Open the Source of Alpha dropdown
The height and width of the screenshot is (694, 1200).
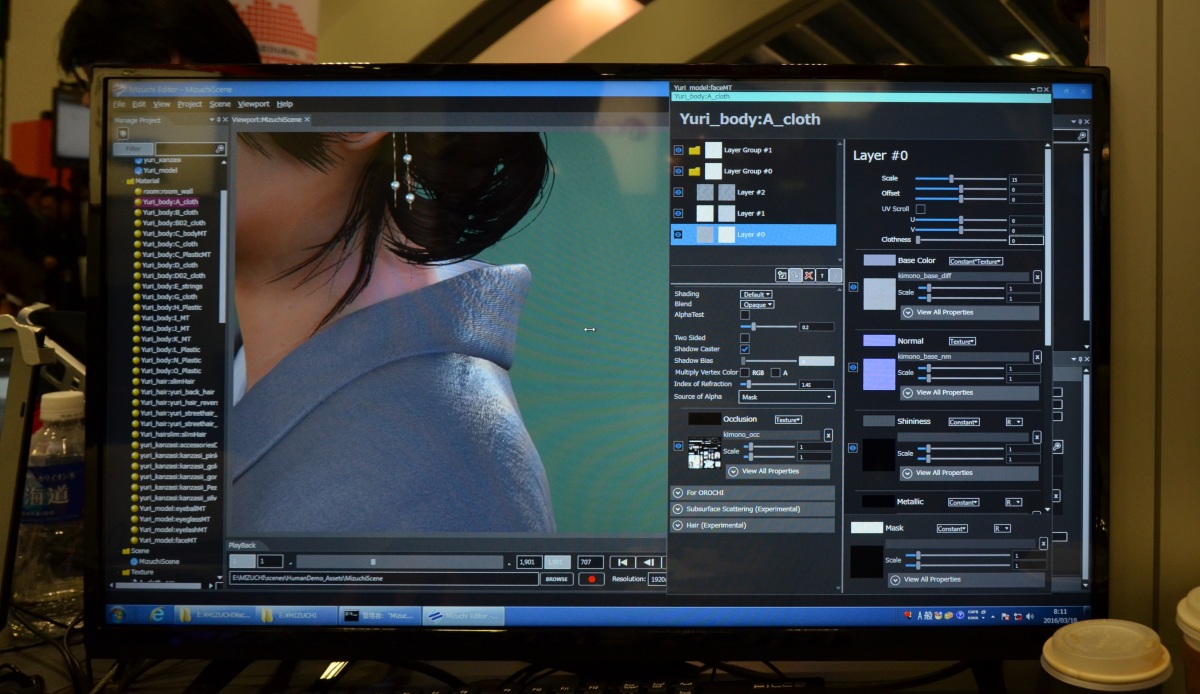point(786,397)
